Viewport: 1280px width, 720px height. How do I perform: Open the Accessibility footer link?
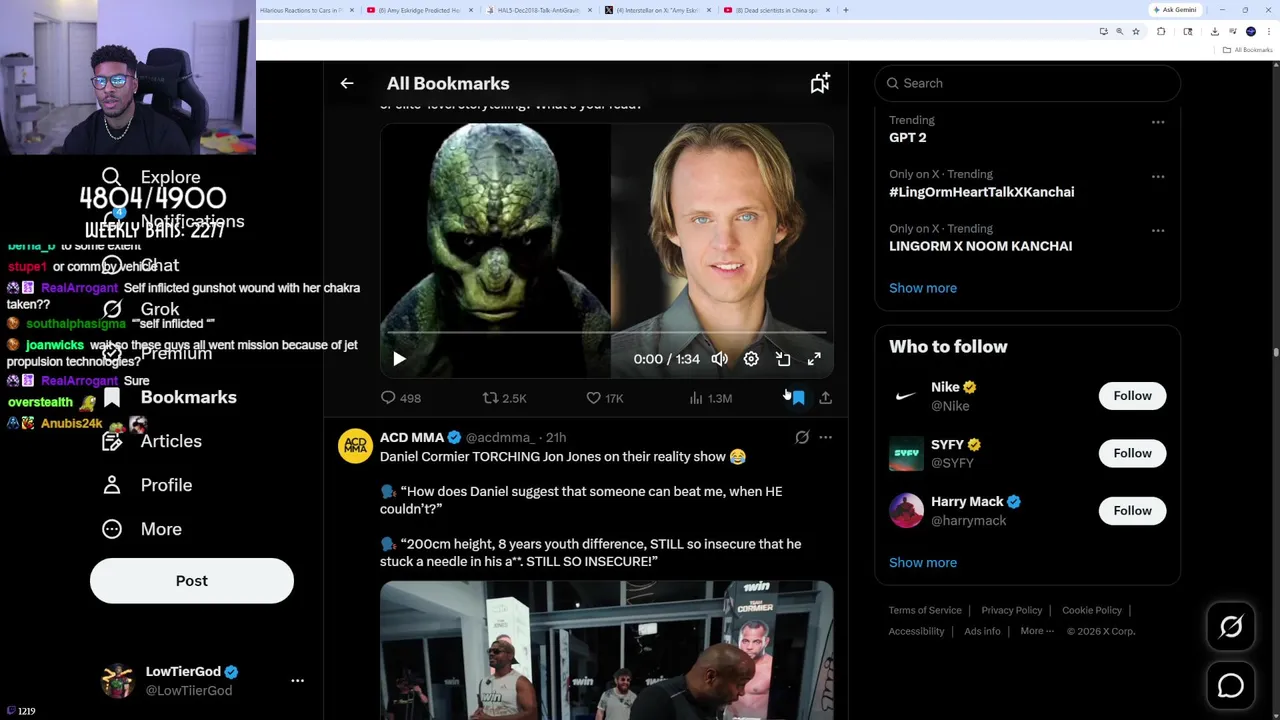[916, 631]
